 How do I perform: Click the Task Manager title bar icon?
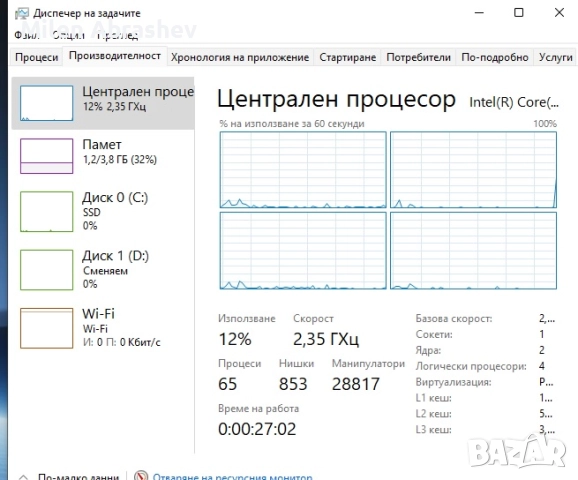click(x=22, y=13)
